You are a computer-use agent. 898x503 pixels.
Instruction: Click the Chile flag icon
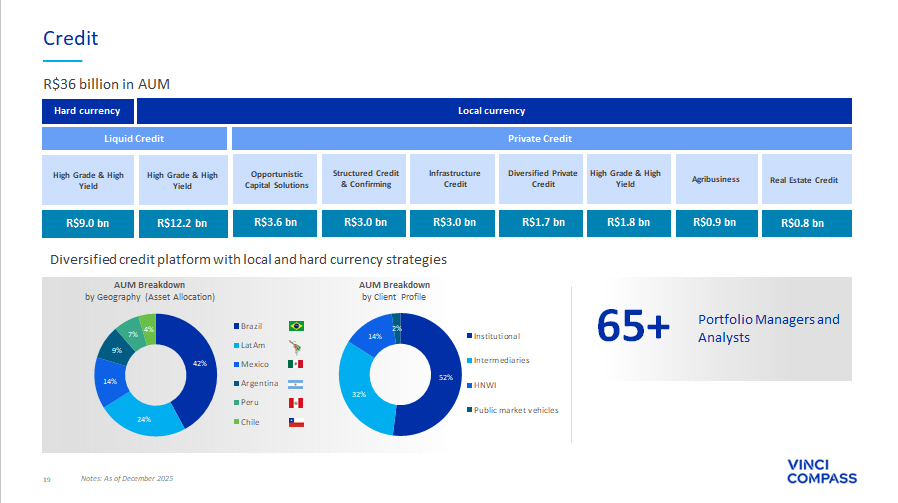click(295, 422)
